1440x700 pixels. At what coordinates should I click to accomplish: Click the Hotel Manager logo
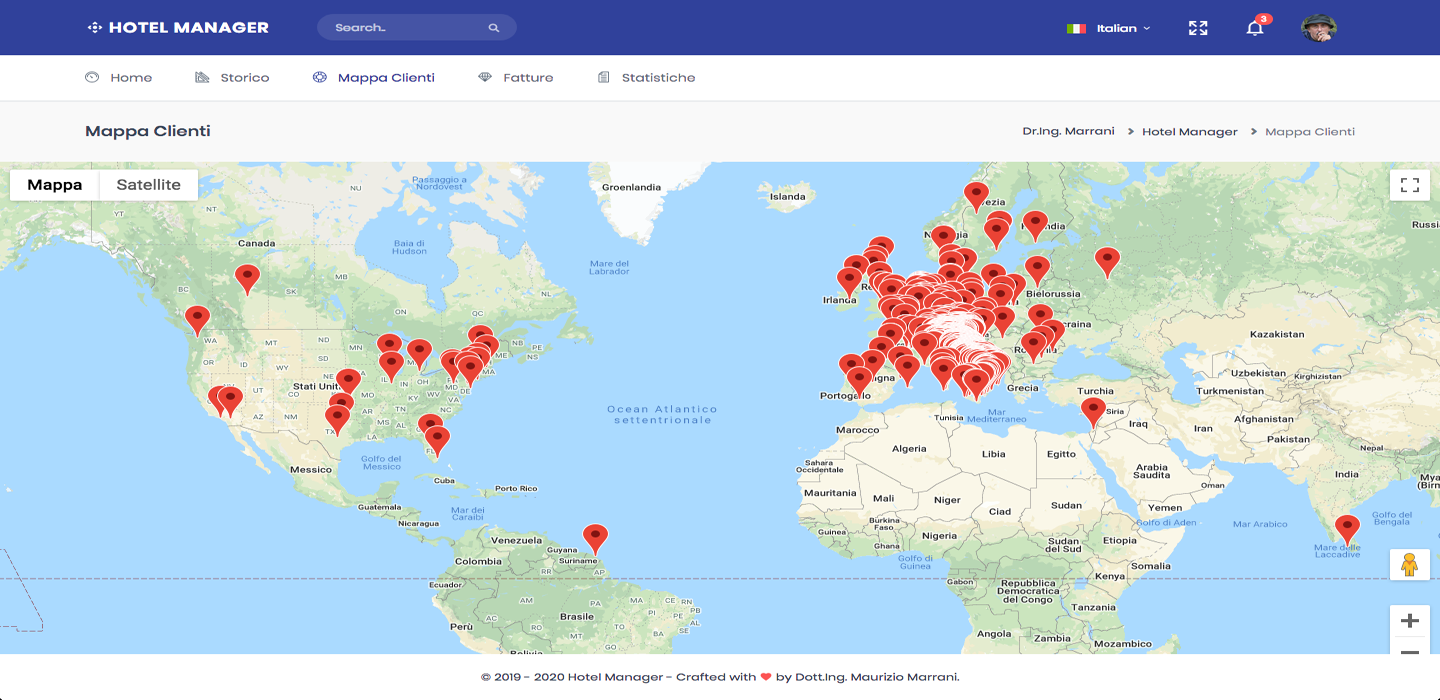(x=178, y=28)
